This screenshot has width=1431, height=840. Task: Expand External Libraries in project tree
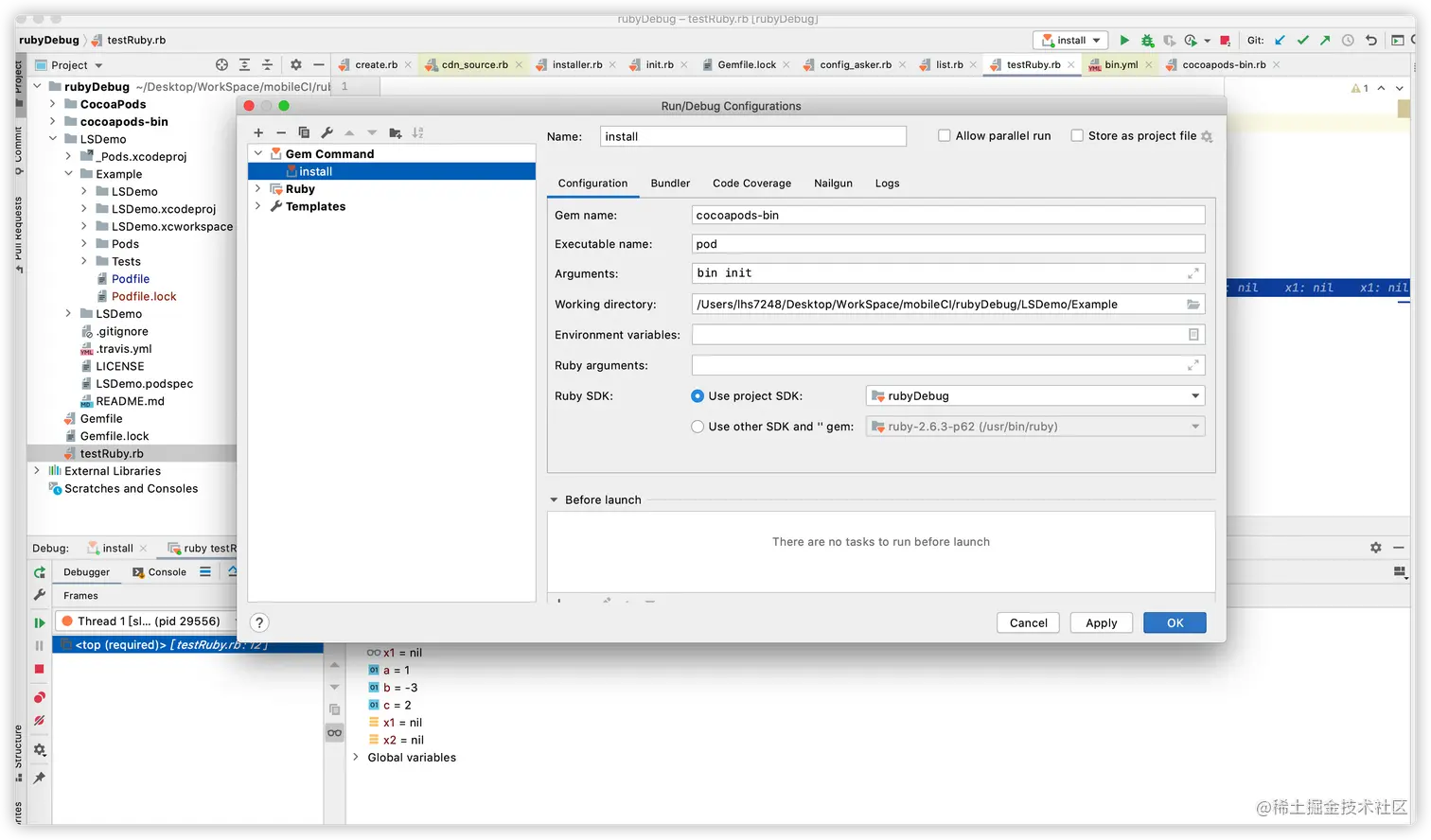point(37,471)
